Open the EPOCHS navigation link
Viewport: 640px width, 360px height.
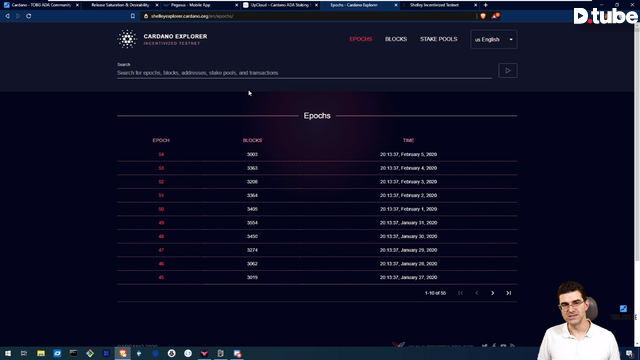361,39
